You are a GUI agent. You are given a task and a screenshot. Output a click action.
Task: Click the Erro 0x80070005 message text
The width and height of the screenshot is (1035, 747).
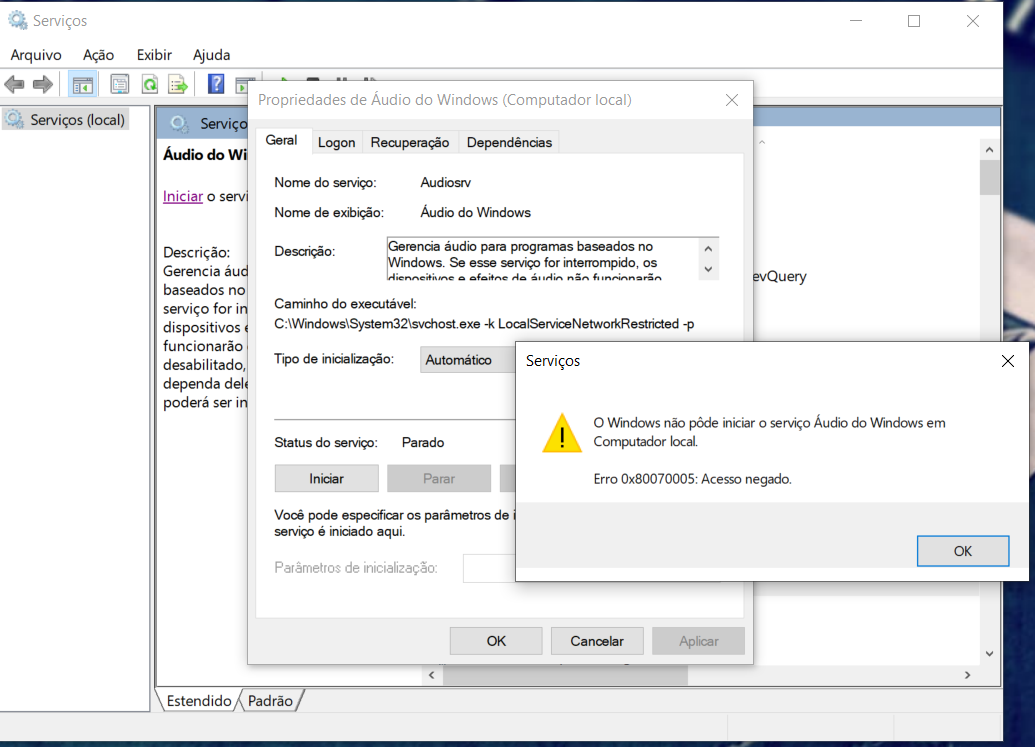(692, 479)
